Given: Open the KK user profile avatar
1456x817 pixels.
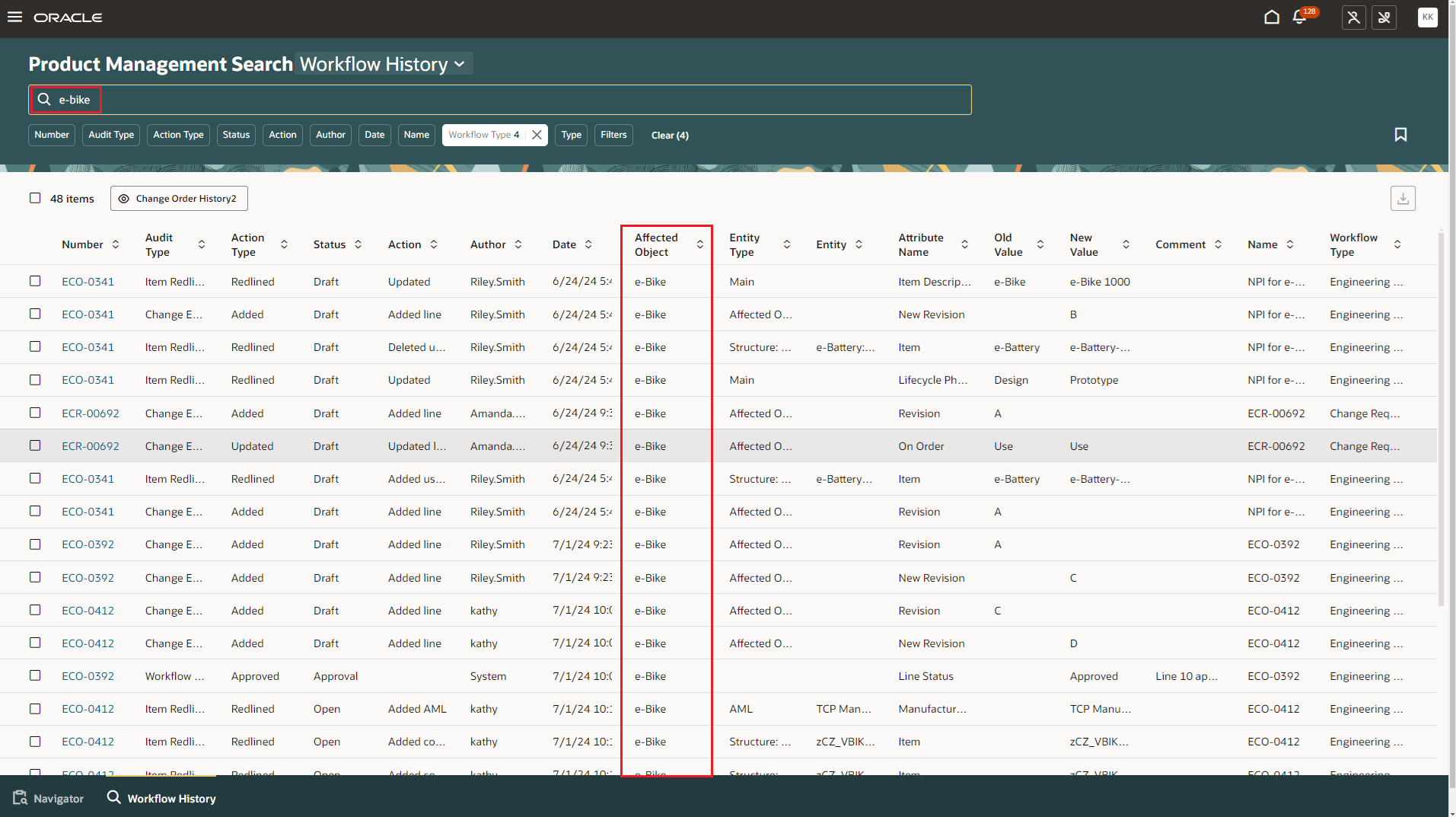Looking at the screenshot, I should tap(1427, 17).
